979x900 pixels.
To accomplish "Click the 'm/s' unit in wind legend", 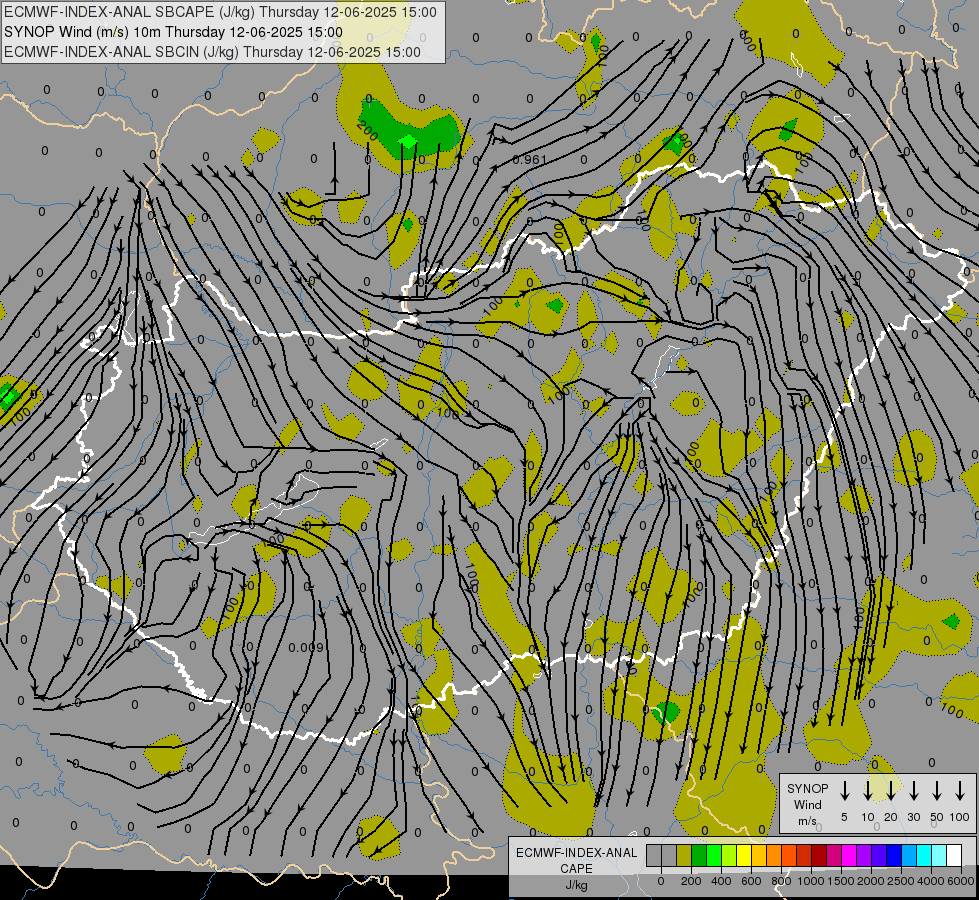I will [807, 821].
